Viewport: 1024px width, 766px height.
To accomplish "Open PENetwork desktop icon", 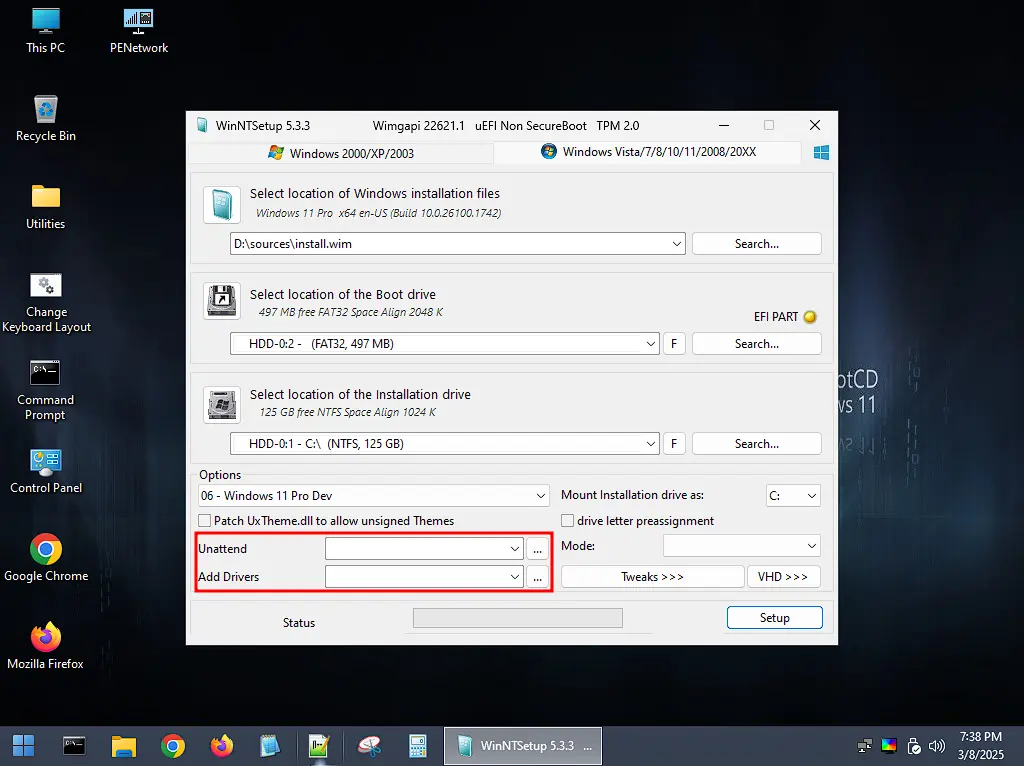I will (139, 30).
